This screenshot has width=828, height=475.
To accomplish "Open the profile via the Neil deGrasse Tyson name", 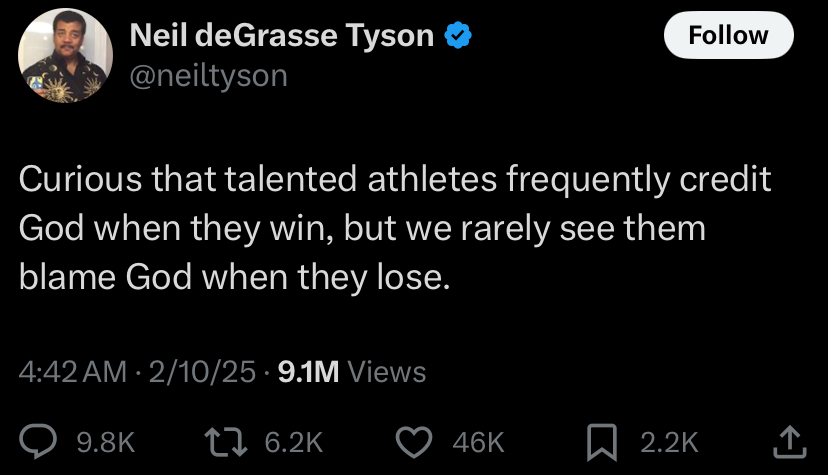I will click(x=282, y=35).
